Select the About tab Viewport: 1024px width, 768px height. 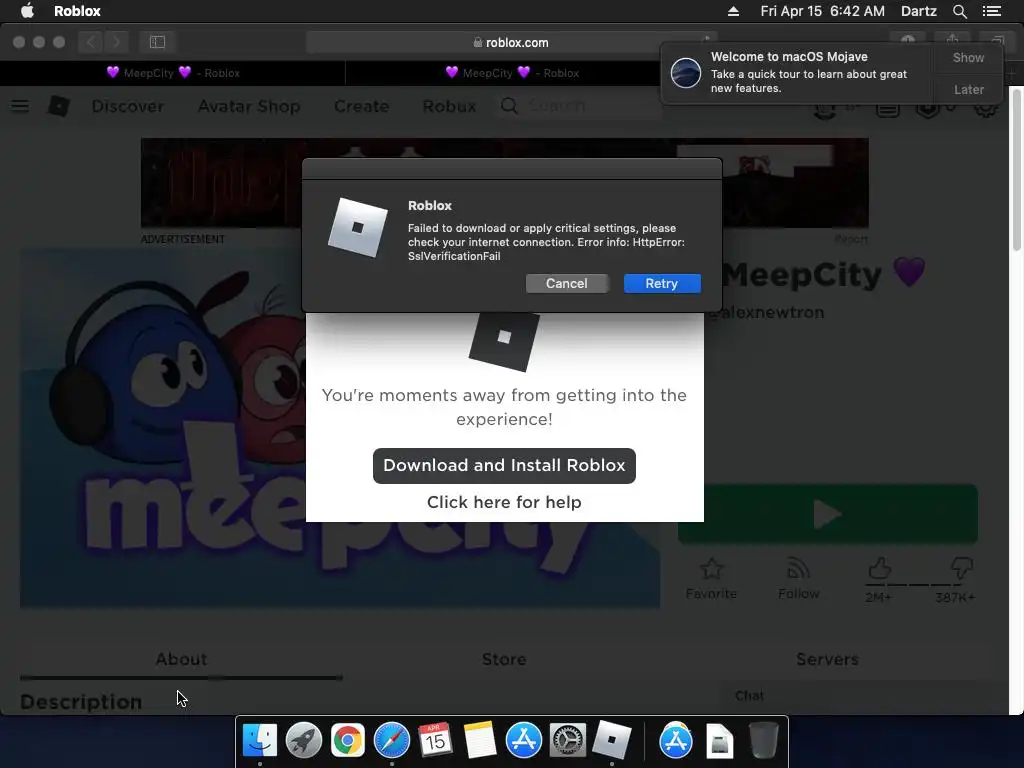181,660
